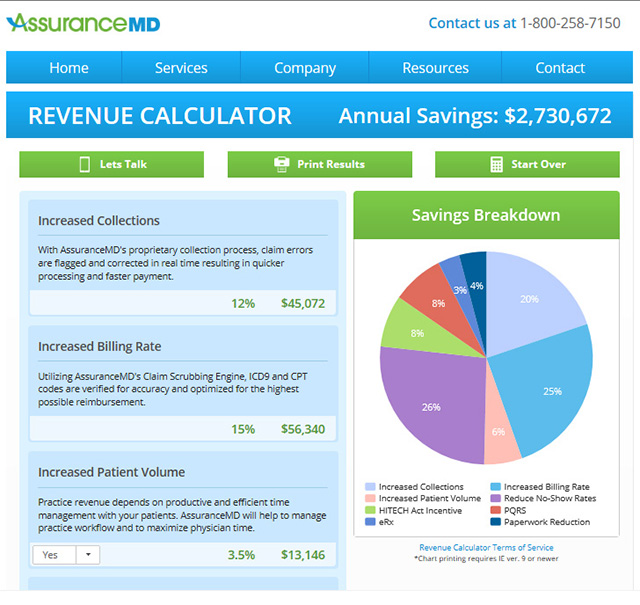Click the Reduce No-Show Rates legend swatch
This screenshot has width=640, height=605.
pos(496,498)
